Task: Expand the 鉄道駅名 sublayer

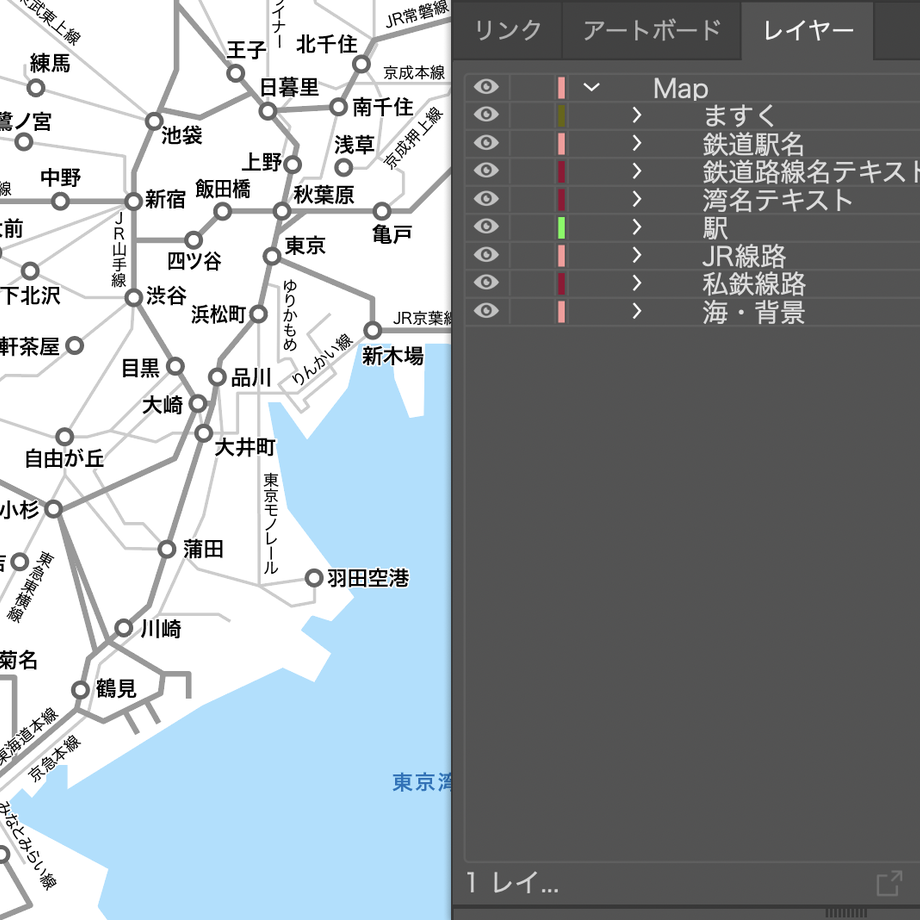Action: [637, 143]
